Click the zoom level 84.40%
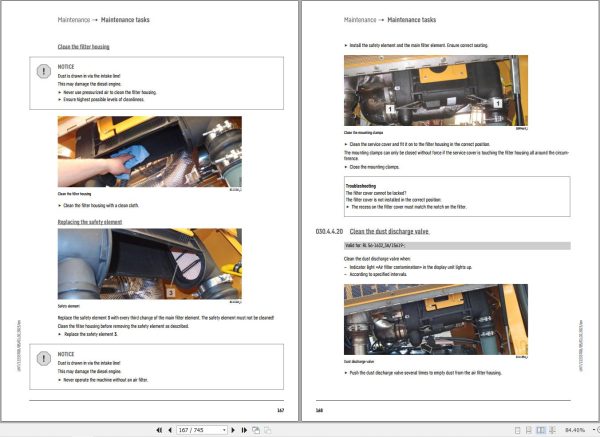This screenshot has width=600, height=437. [x=575, y=430]
